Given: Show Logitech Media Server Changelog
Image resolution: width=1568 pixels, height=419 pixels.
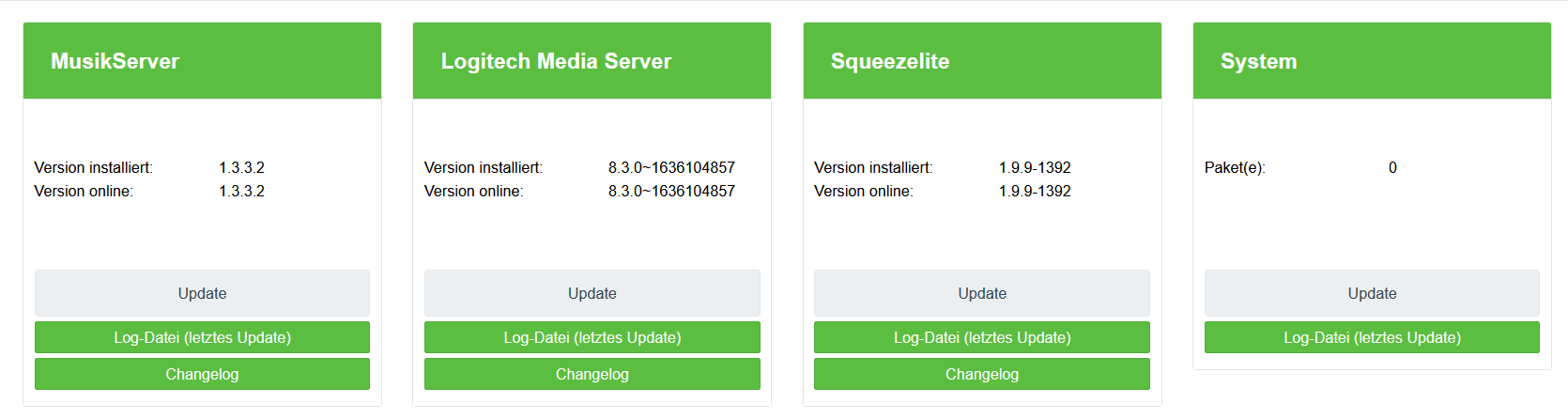Looking at the screenshot, I should (592, 374).
